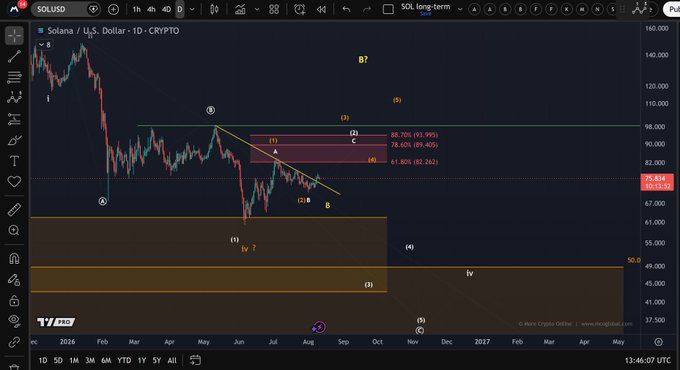
Task: Open the user profile menu avatar
Action: point(15,9)
